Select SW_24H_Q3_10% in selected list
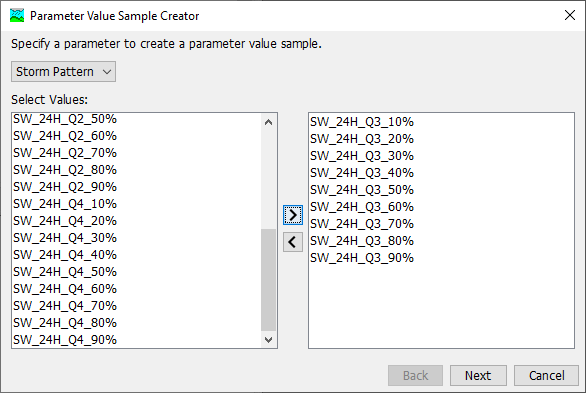The width and height of the screenshot is (586, 393). pos(441,122)
